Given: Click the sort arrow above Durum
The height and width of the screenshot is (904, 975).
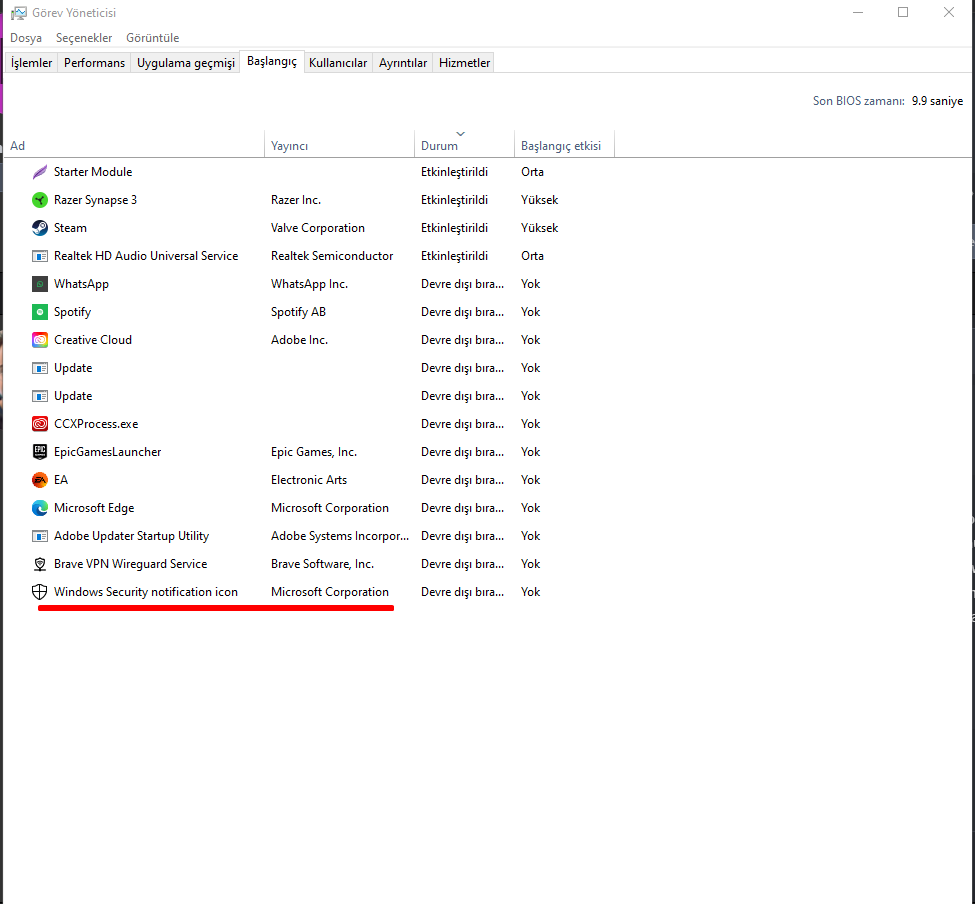Looking at the screenshot, I should [x=460, y=134].
